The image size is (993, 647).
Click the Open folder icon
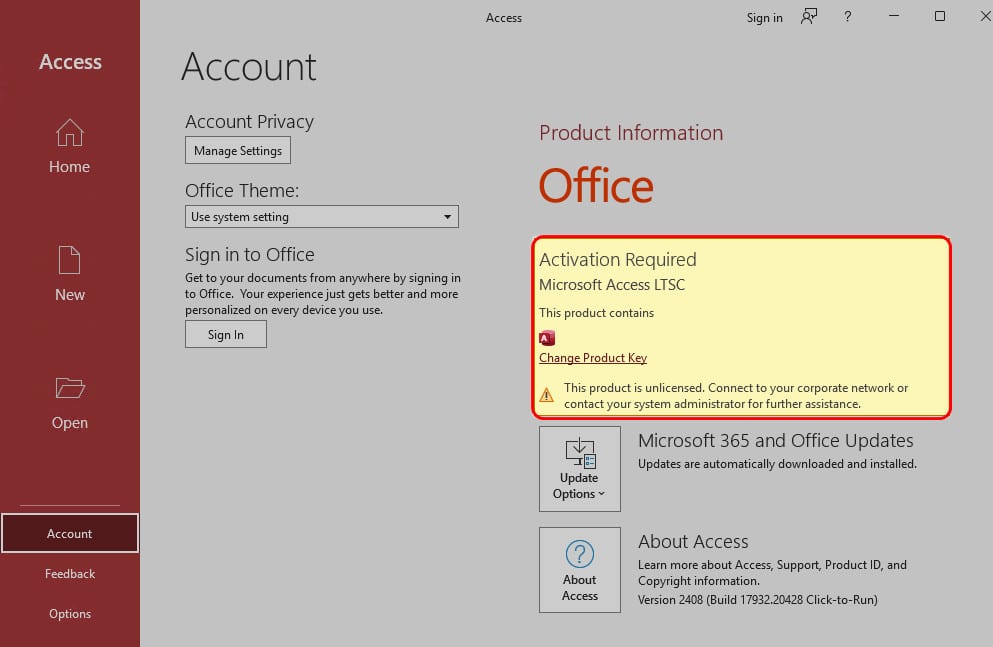[x=70, y=387]
